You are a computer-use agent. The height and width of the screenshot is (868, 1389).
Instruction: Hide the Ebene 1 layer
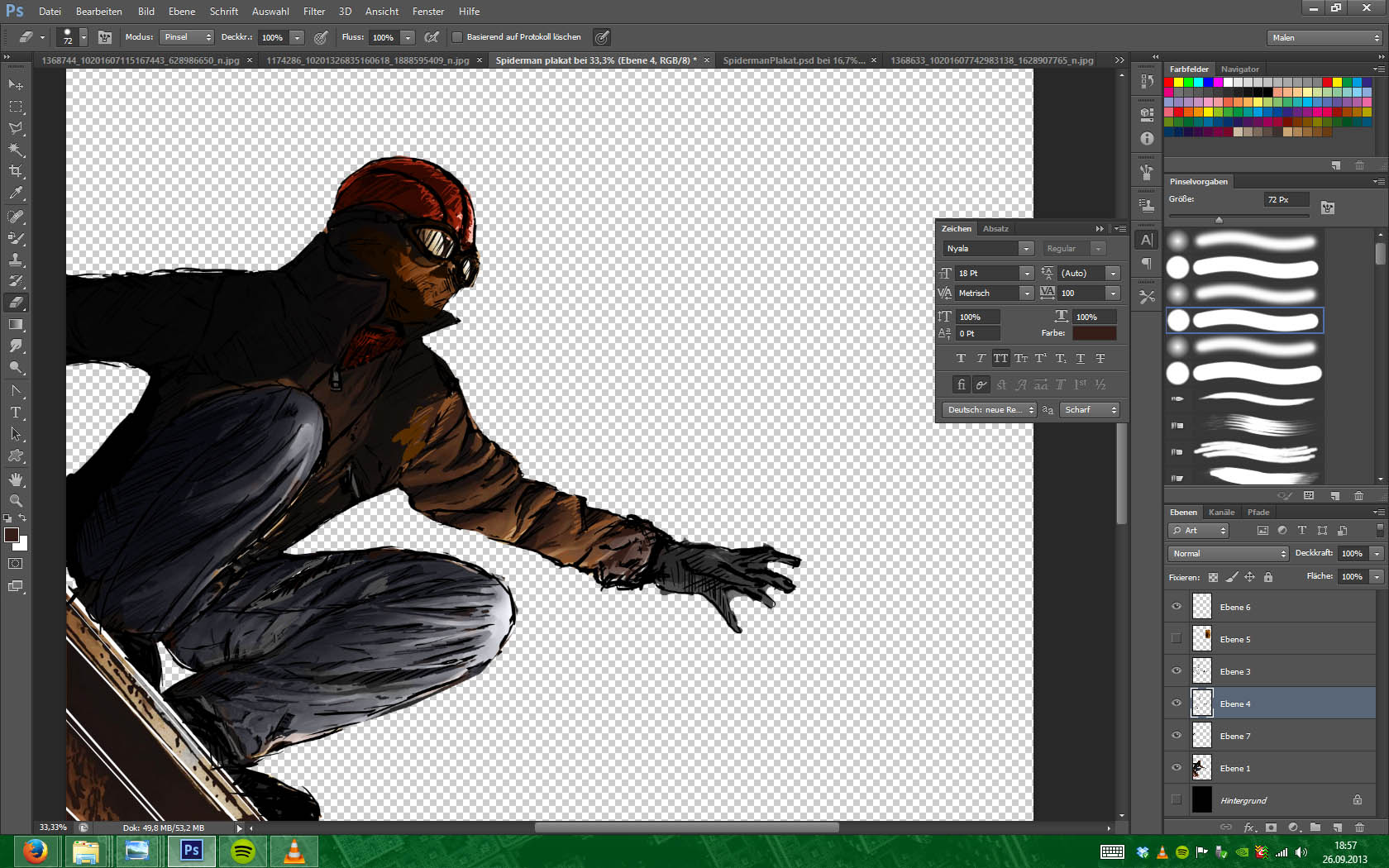click(1177, 768)
